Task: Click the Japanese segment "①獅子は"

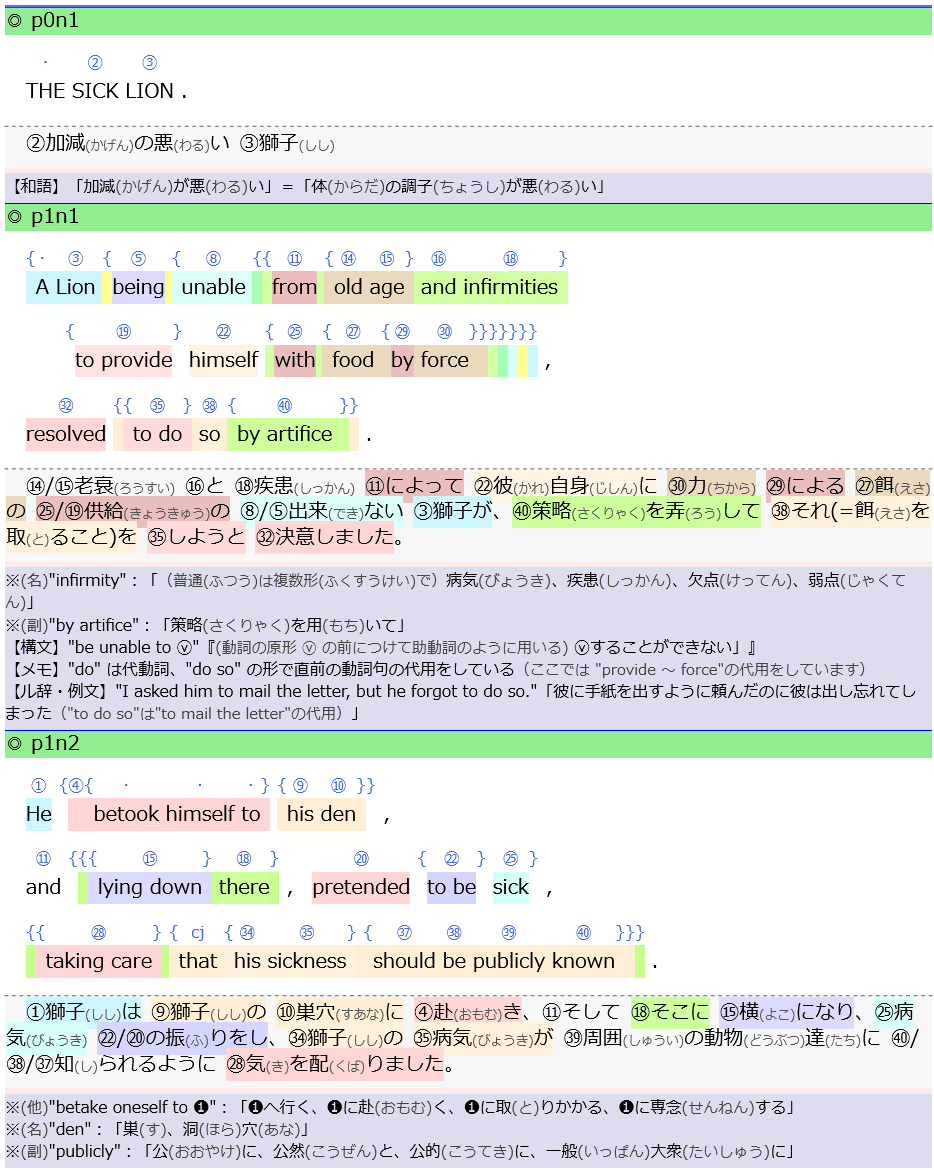Action: (84, 1013)
